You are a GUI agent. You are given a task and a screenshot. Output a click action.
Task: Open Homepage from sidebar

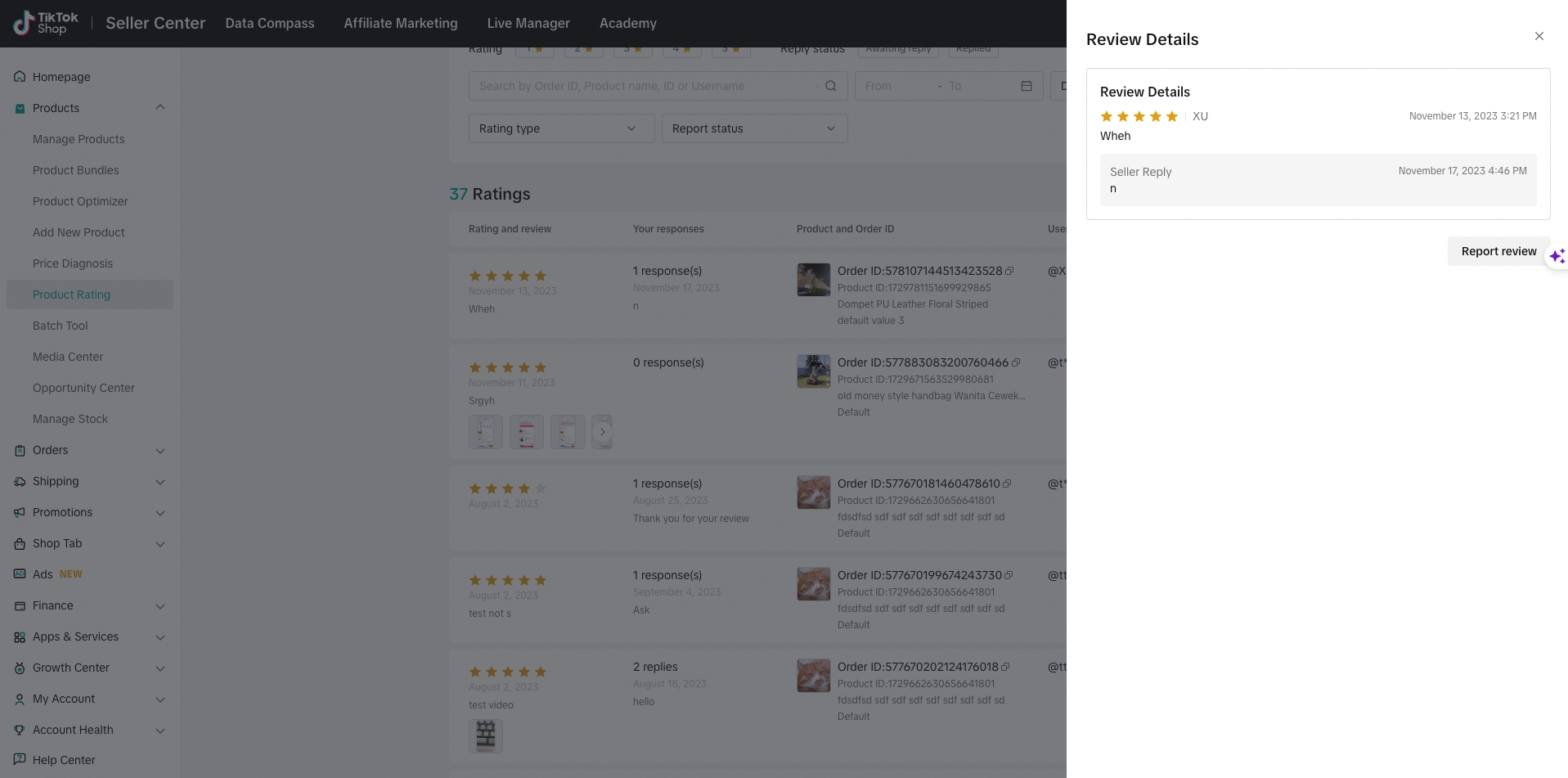click(x=61, y=77)
